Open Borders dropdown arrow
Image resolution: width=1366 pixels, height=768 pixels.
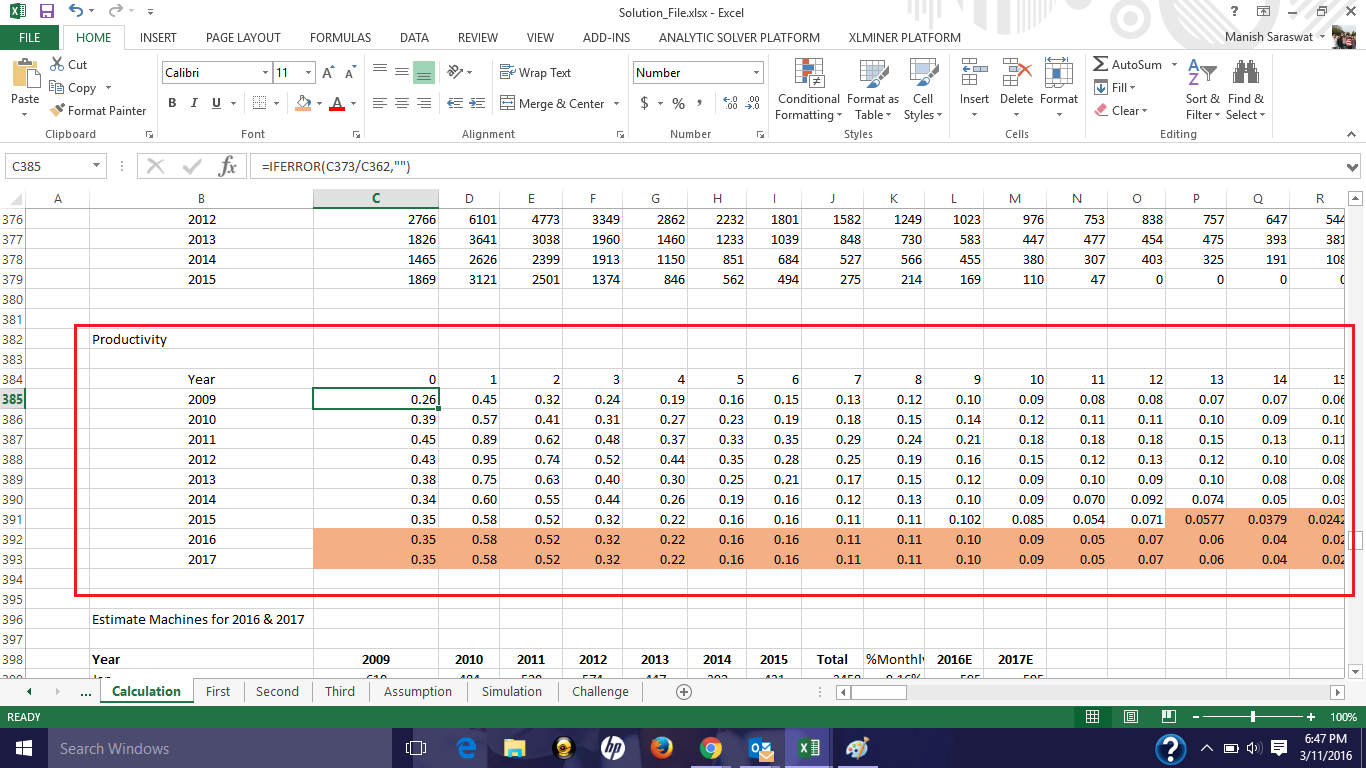(276, 103)
